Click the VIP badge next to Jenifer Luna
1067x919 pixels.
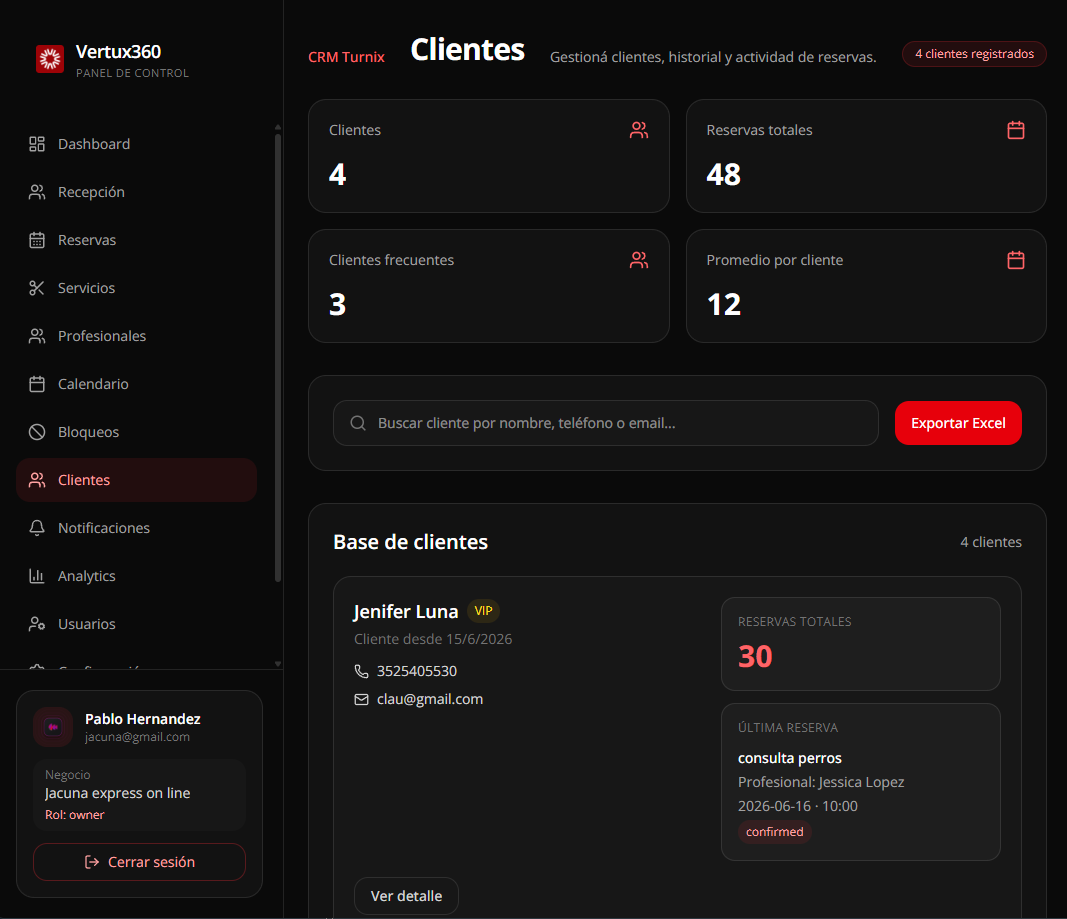[x=483, y=611]
